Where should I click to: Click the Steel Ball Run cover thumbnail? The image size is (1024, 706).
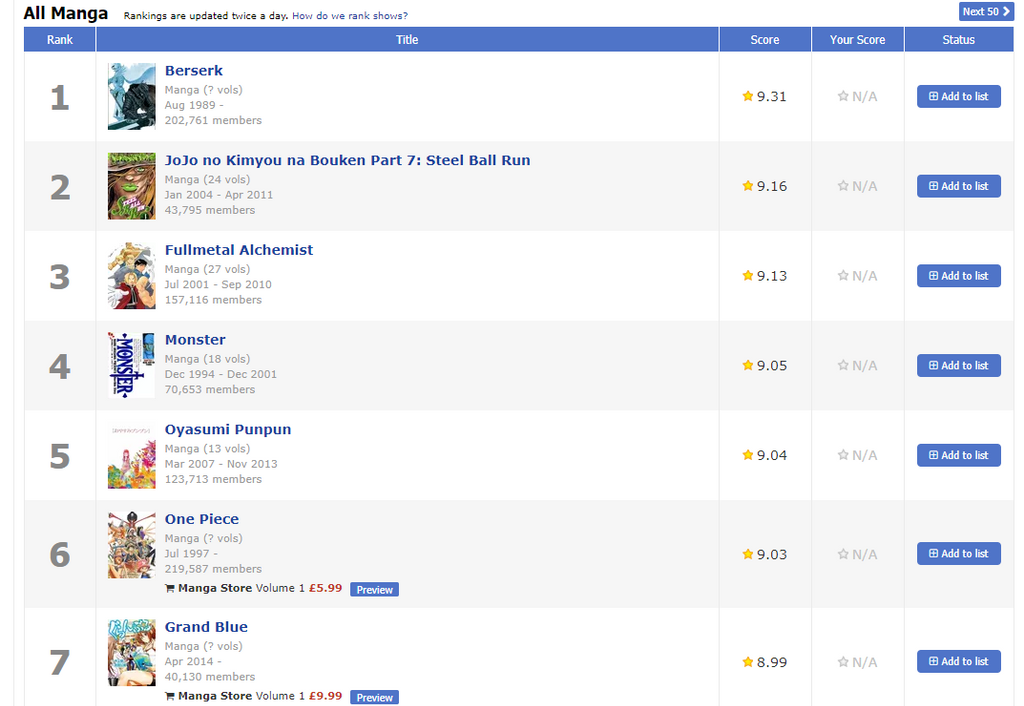132,186
